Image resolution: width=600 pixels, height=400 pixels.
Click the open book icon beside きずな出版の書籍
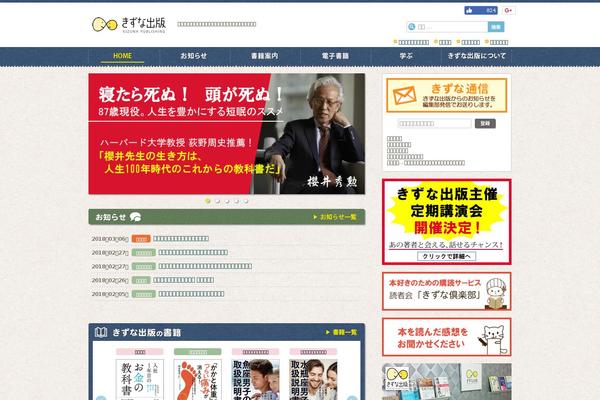(x=101, y=332)
